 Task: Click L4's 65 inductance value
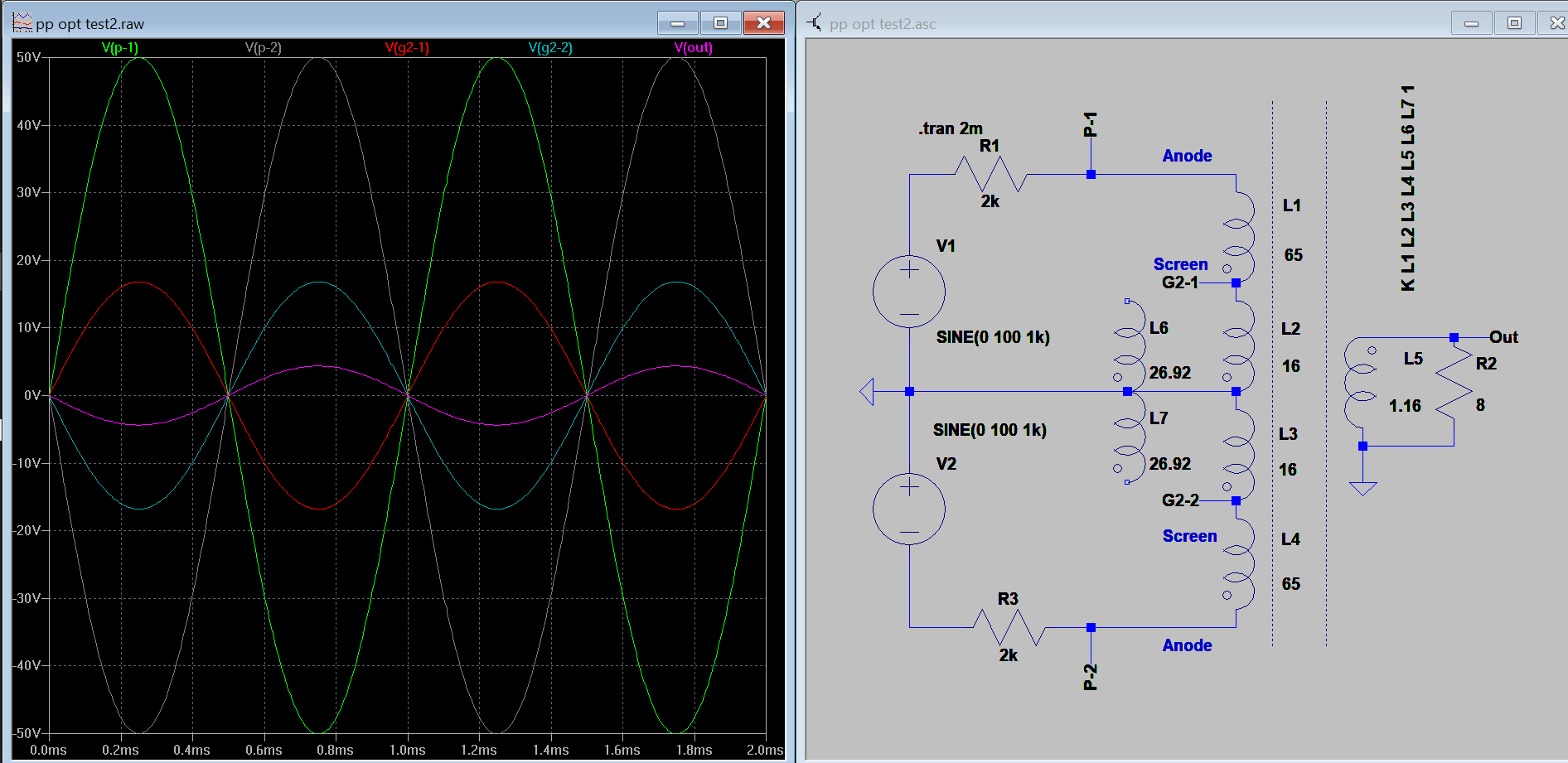[x=1291, y=584]
